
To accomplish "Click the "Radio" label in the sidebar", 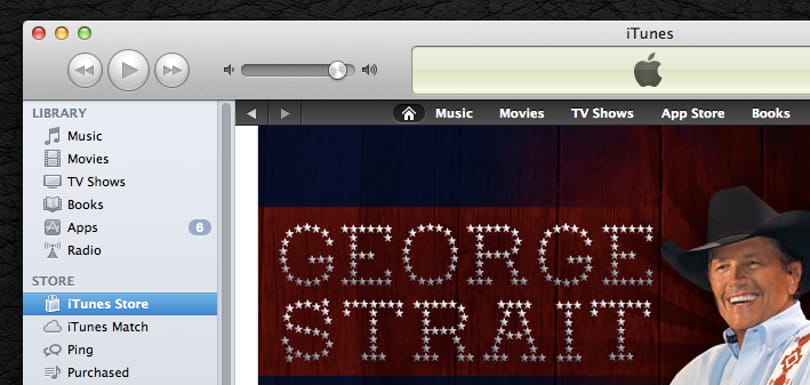I will point(84,250).
